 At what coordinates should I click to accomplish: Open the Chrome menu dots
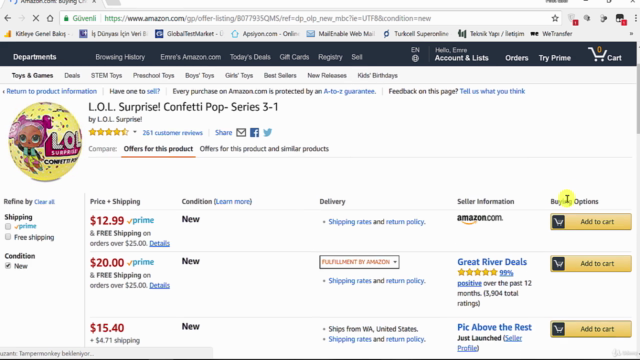(x=636, y=18)
